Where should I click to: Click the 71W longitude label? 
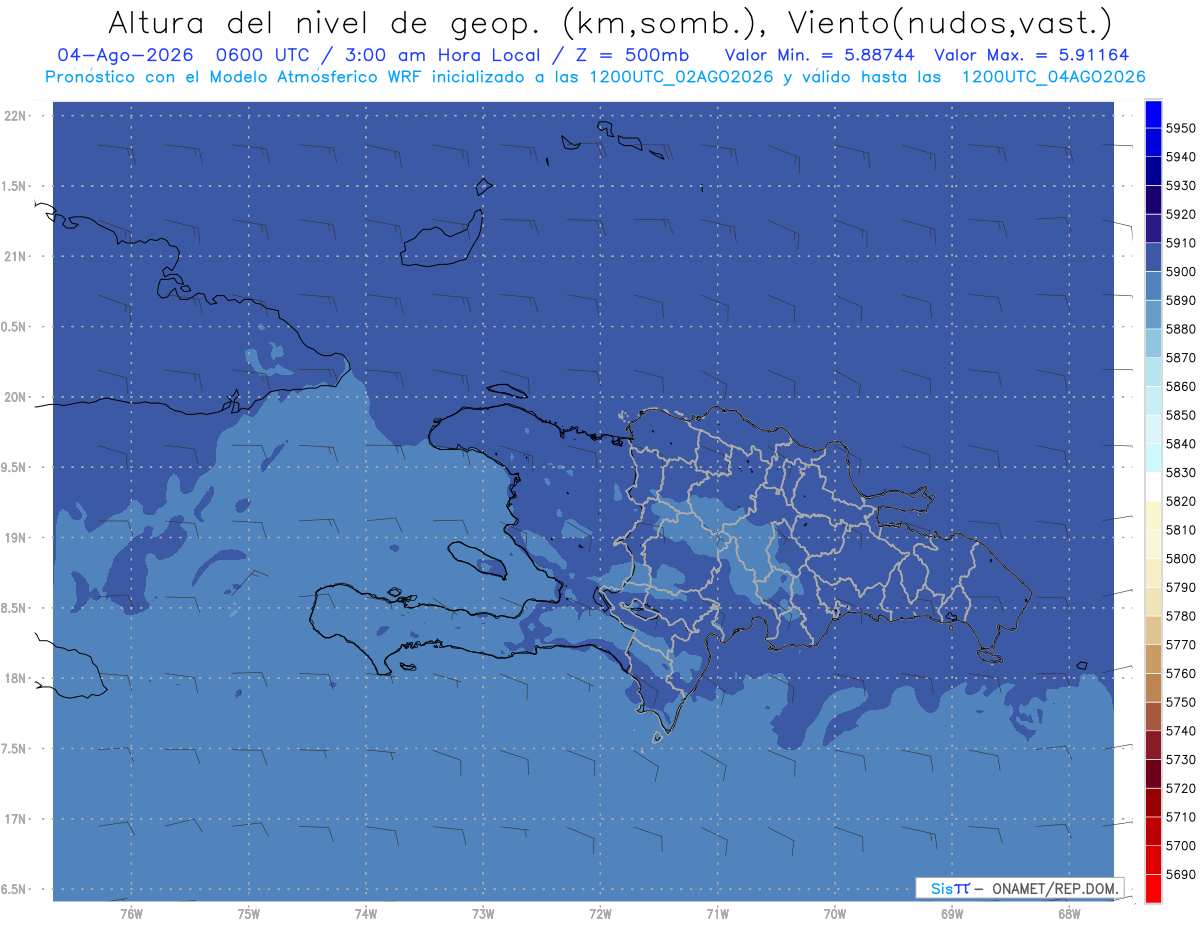[x=717, y=914]
